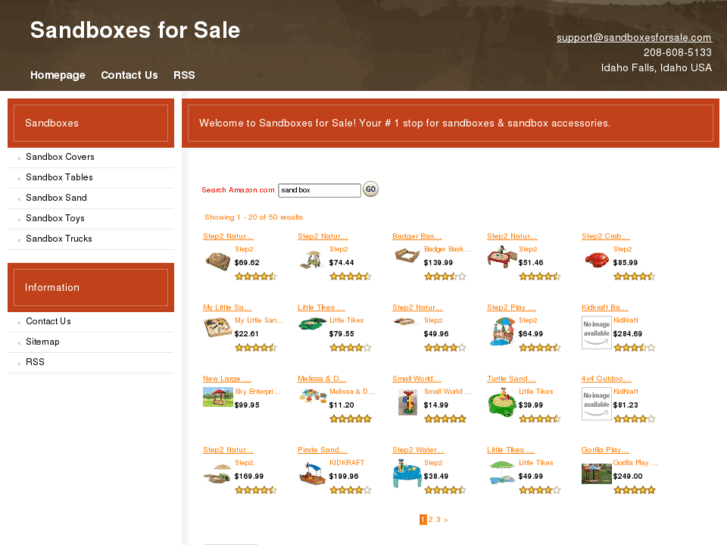The width and height of the screenshot is (727, 545).
Task: Click the KIDKRAFT brand text at $199.96
Action: coord(347,462)
